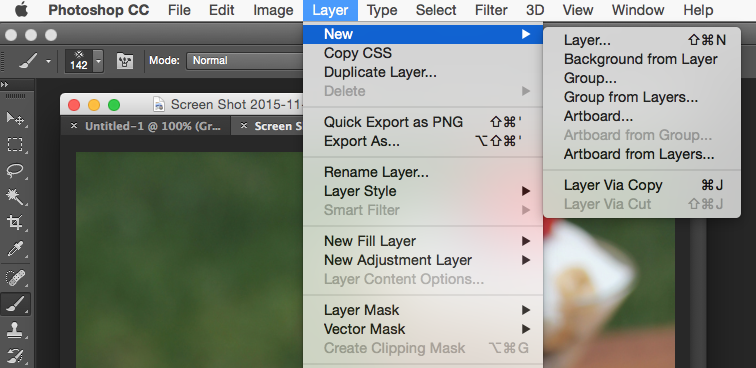Open the Edit menu
The height and width of the screenshot is (368, 756).
[x=222, y=10]
